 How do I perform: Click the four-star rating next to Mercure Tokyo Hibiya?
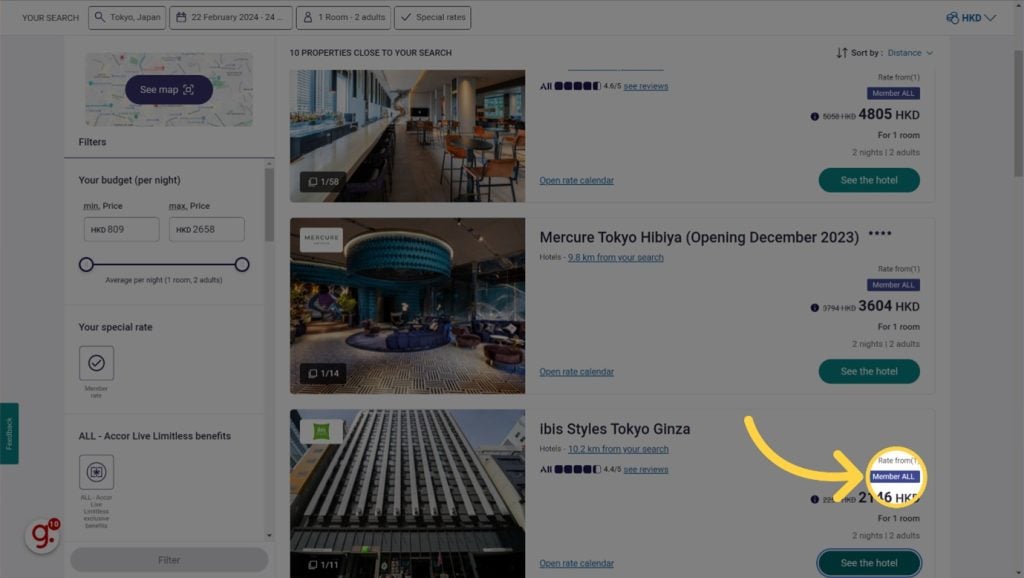click(880, 234)
